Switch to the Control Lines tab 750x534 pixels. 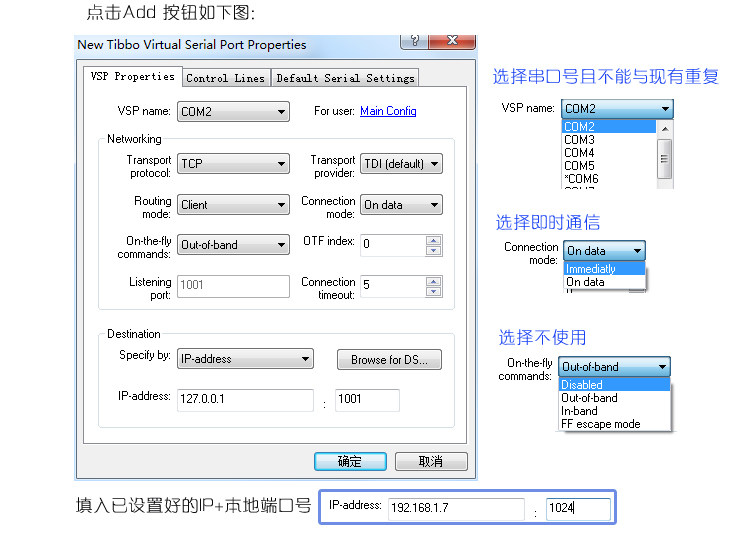pyautogui.click(x=225, y=78)
